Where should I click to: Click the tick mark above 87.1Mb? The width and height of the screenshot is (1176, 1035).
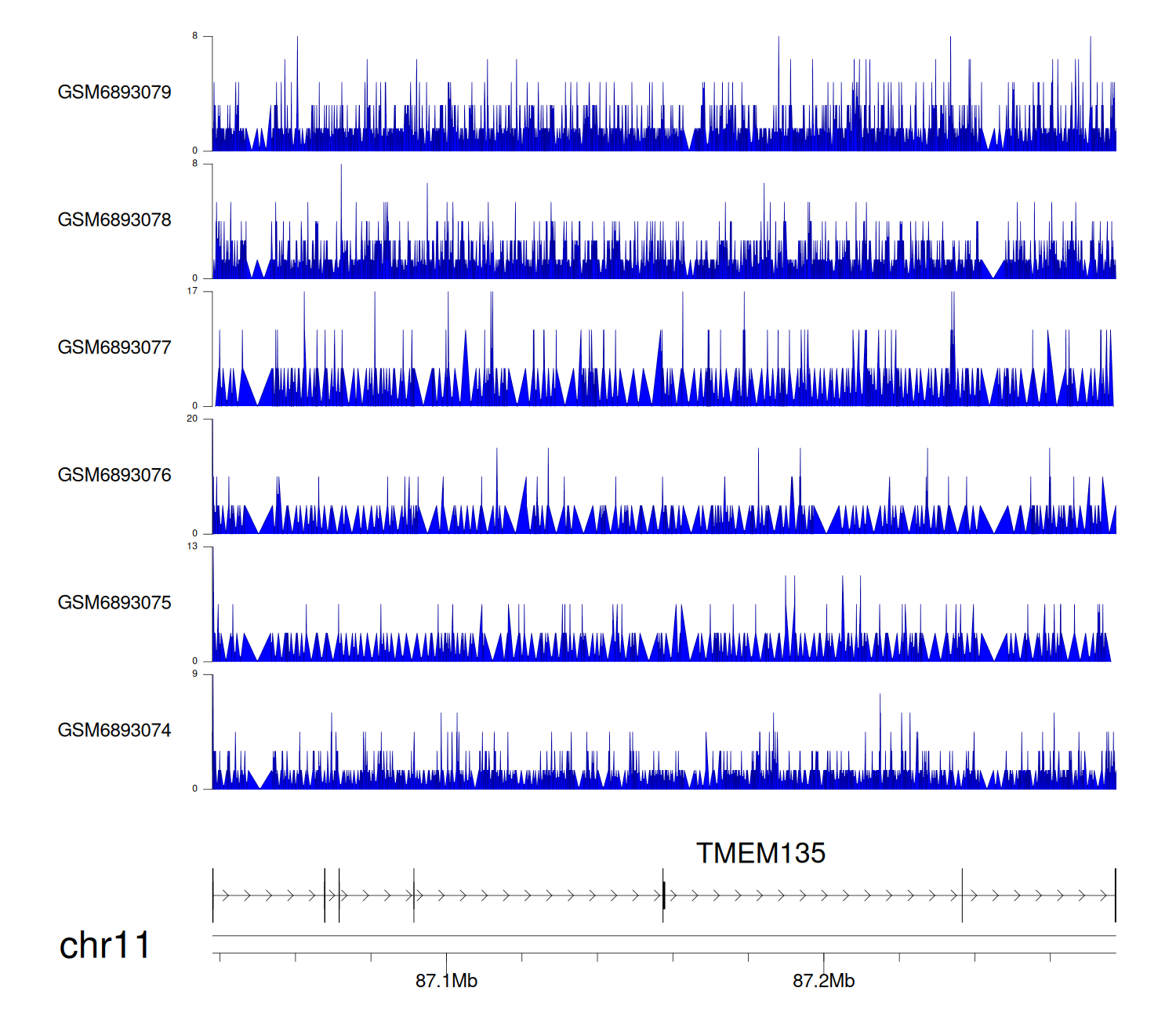click(x=446, y=960)
